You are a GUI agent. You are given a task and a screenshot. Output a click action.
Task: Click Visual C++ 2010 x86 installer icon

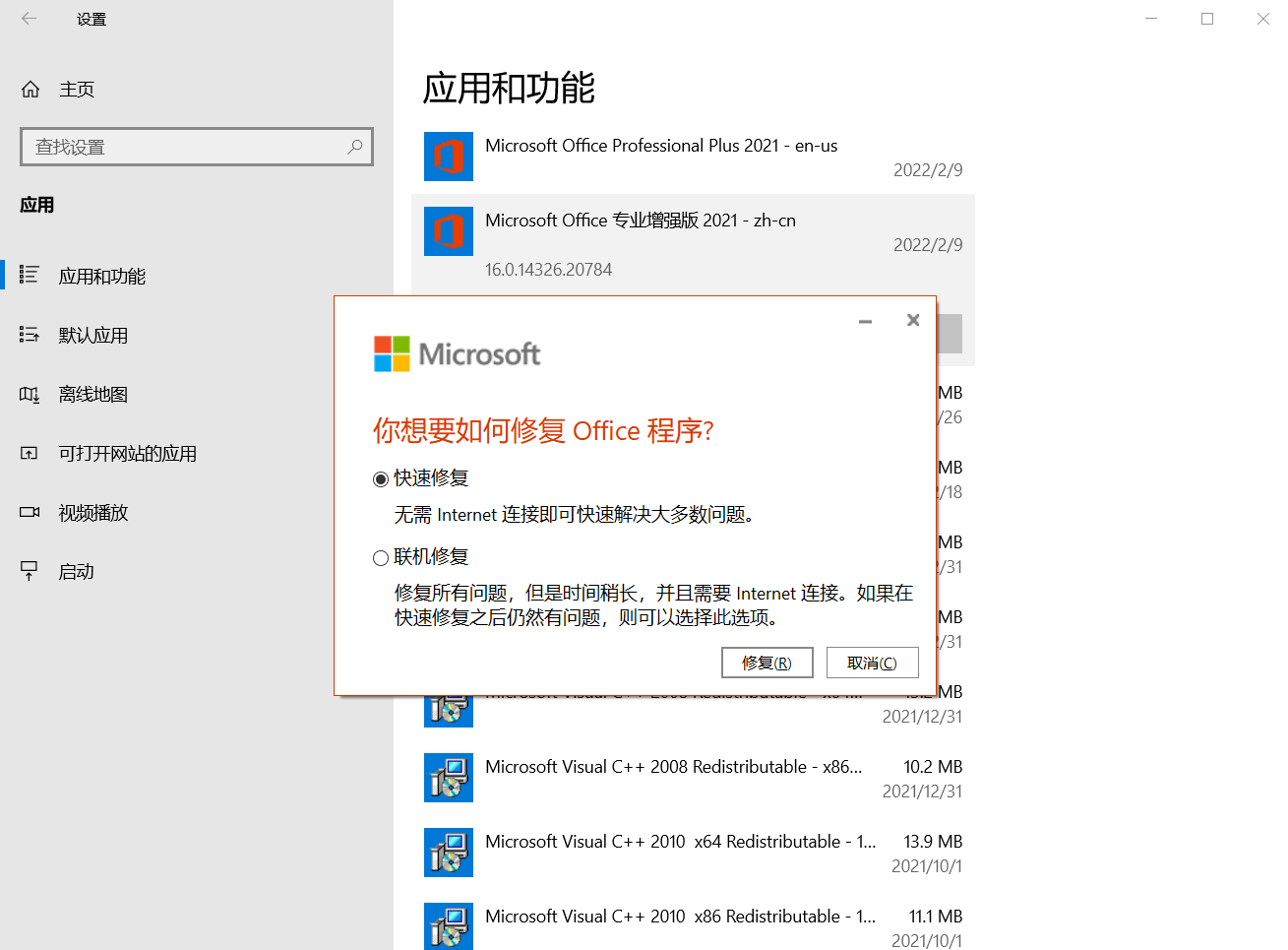coord(449,926)
